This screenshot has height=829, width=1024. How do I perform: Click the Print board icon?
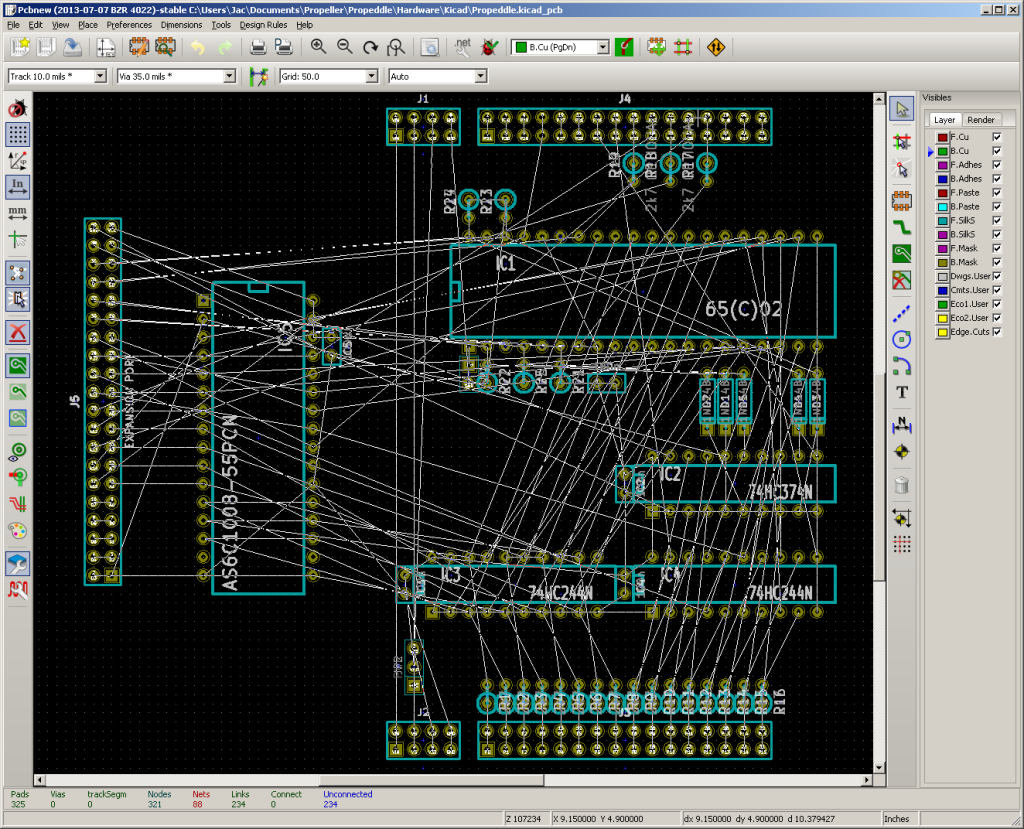pyautogui.click(x=258, y=47)
